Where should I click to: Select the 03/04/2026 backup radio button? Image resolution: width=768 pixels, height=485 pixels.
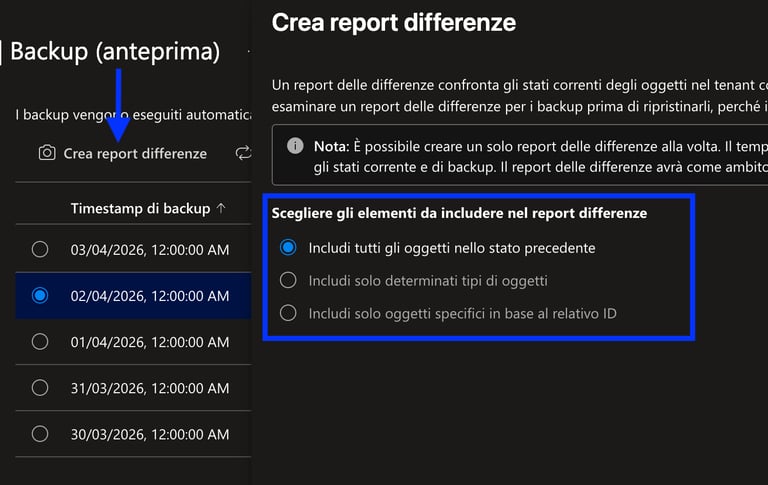click(x=40, y=249)
